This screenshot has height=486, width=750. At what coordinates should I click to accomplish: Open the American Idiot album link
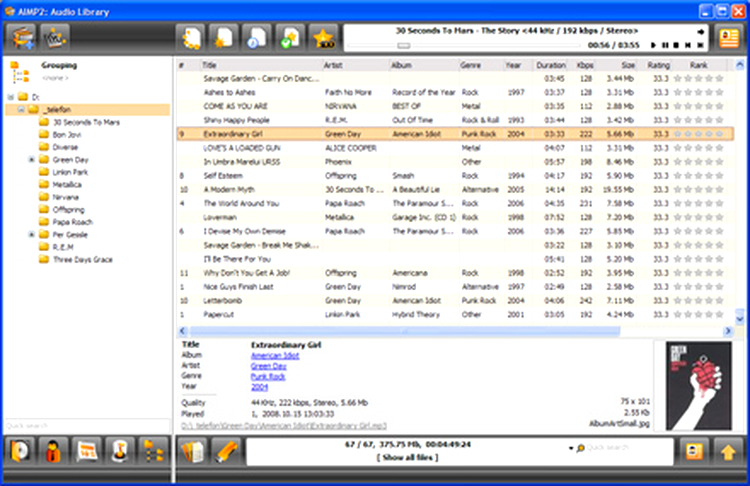[275, 355]
